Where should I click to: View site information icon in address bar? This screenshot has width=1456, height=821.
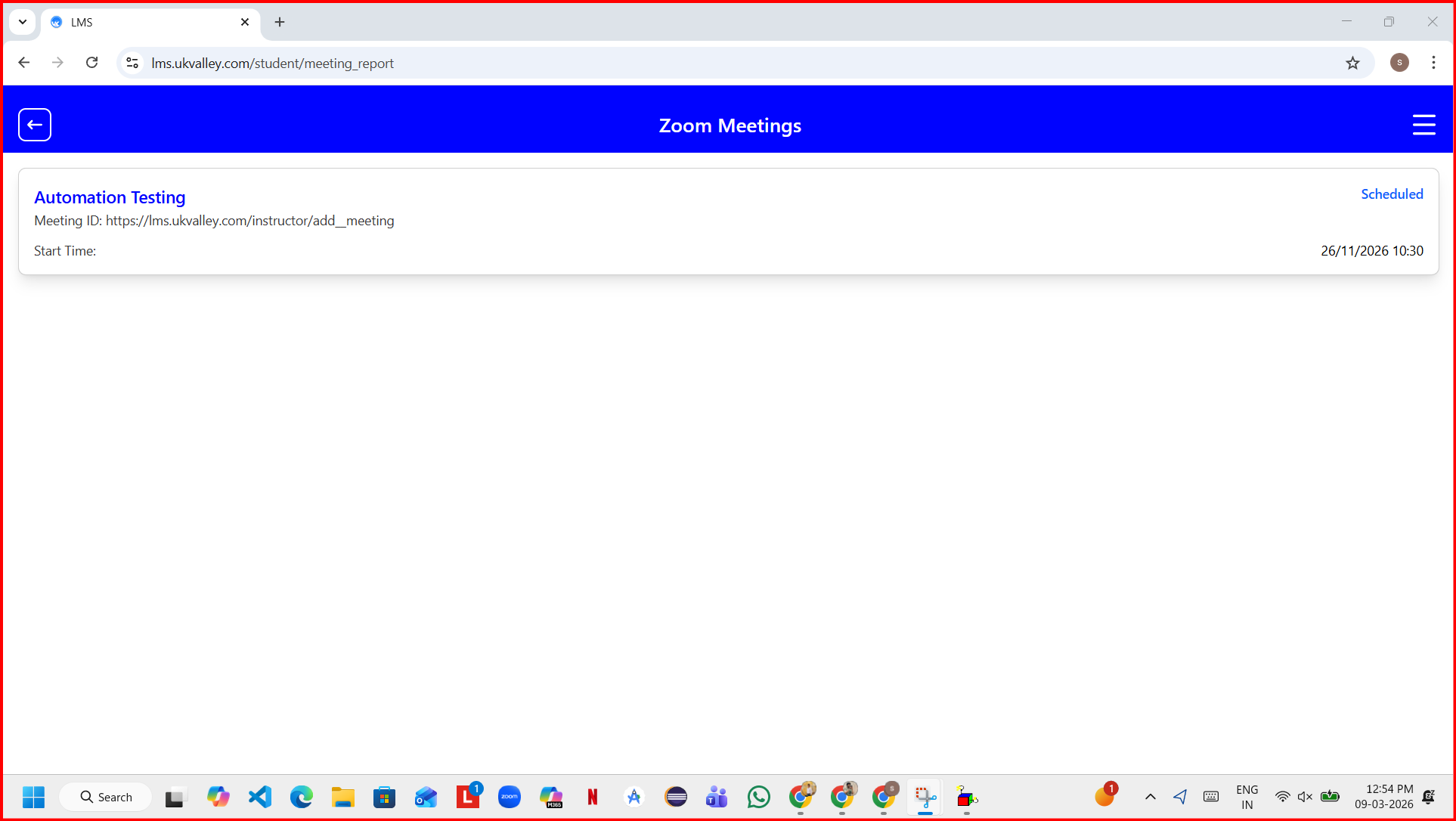pyautogui.click(x=132, y=64)
